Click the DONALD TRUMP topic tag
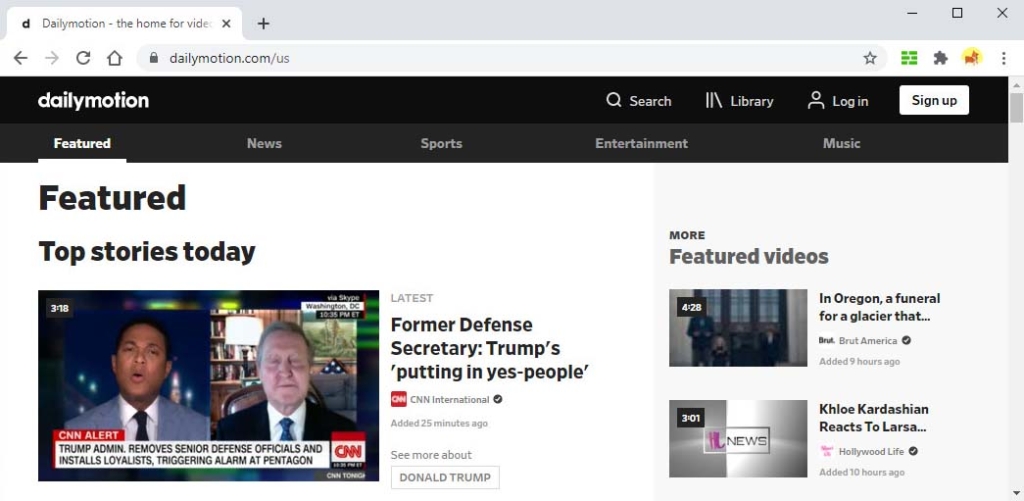This screenshot has width=1024, height=501. coord(445,477)
